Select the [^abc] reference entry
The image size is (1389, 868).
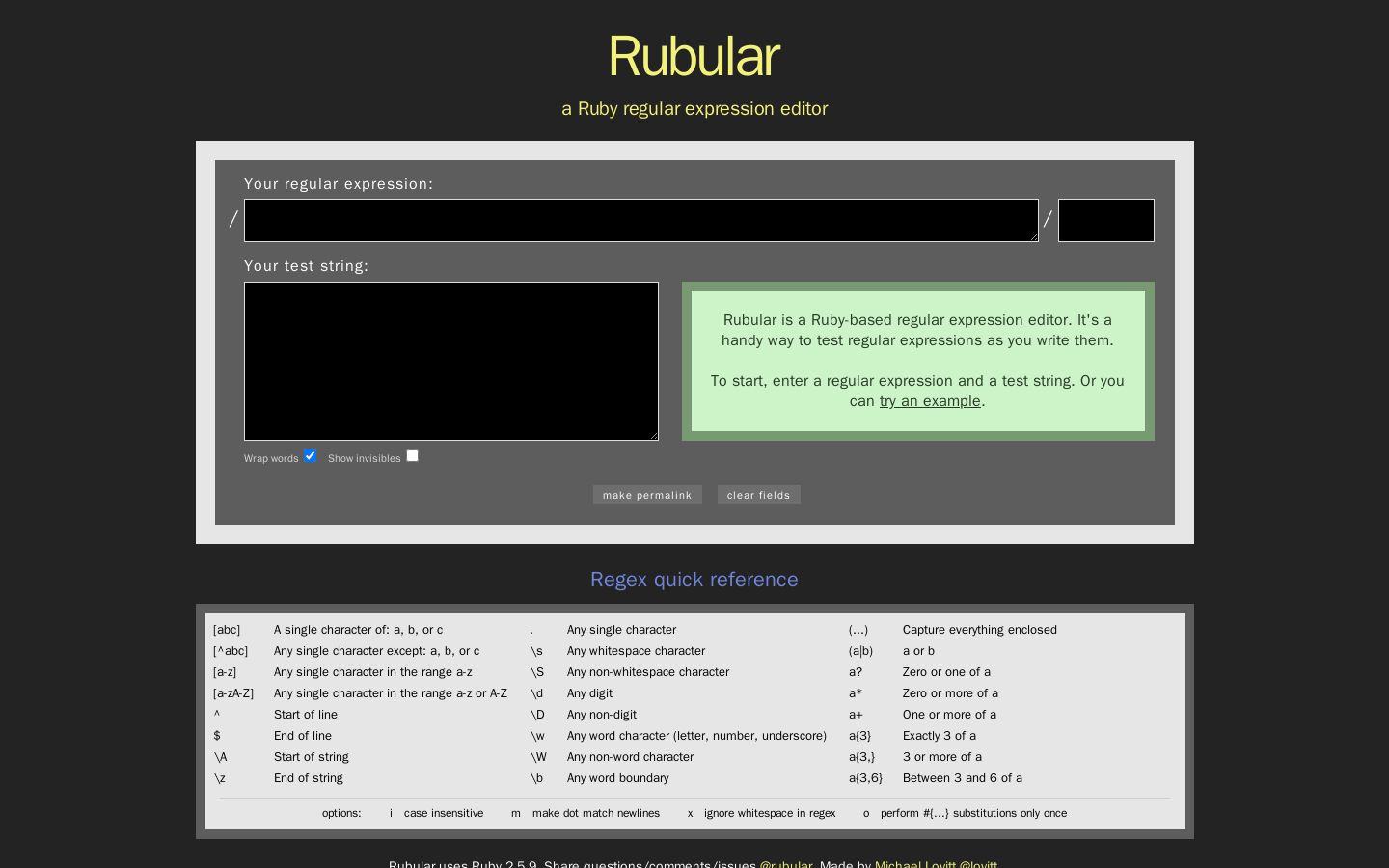[x=231, y=651]
